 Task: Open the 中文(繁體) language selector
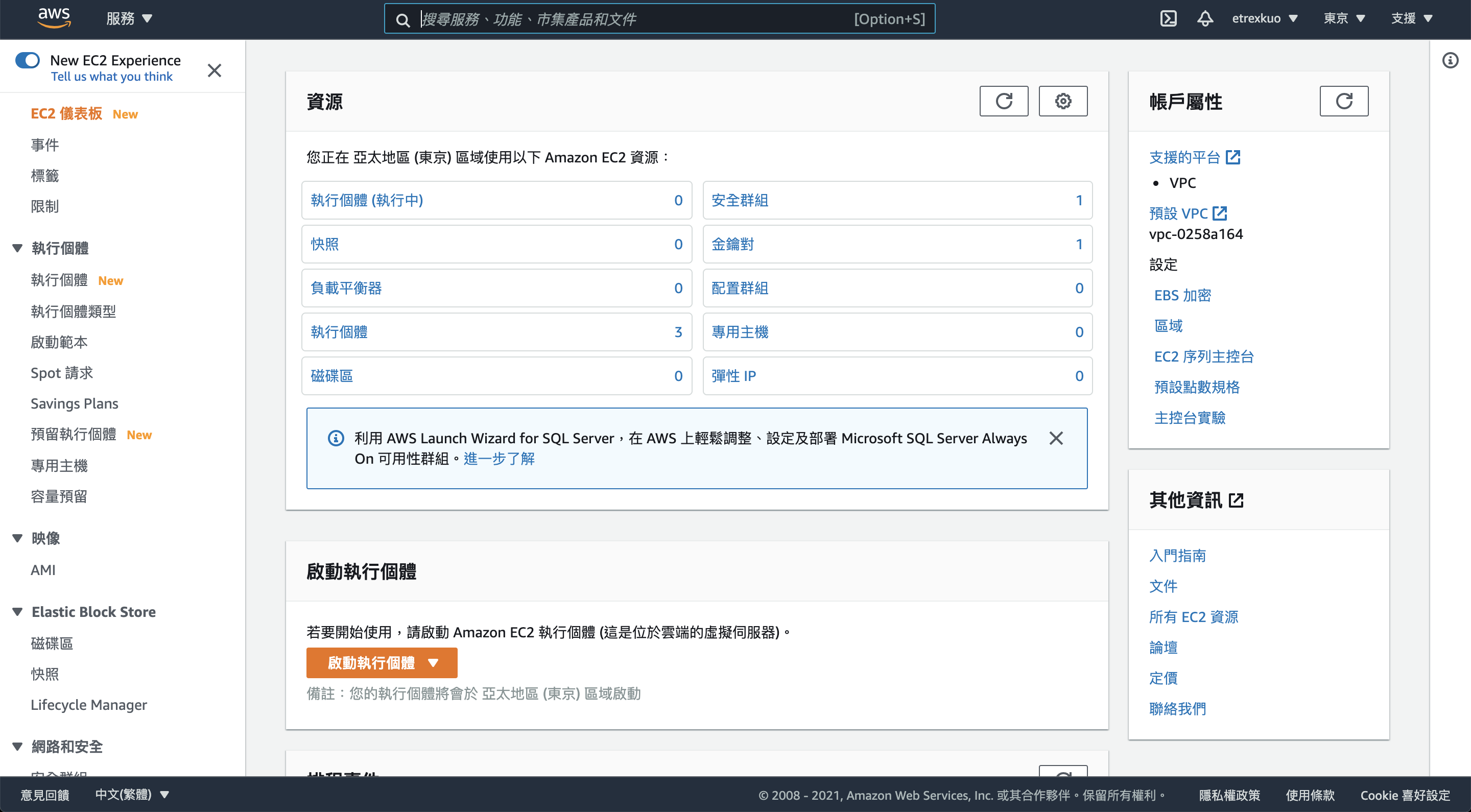coord(132,794)
